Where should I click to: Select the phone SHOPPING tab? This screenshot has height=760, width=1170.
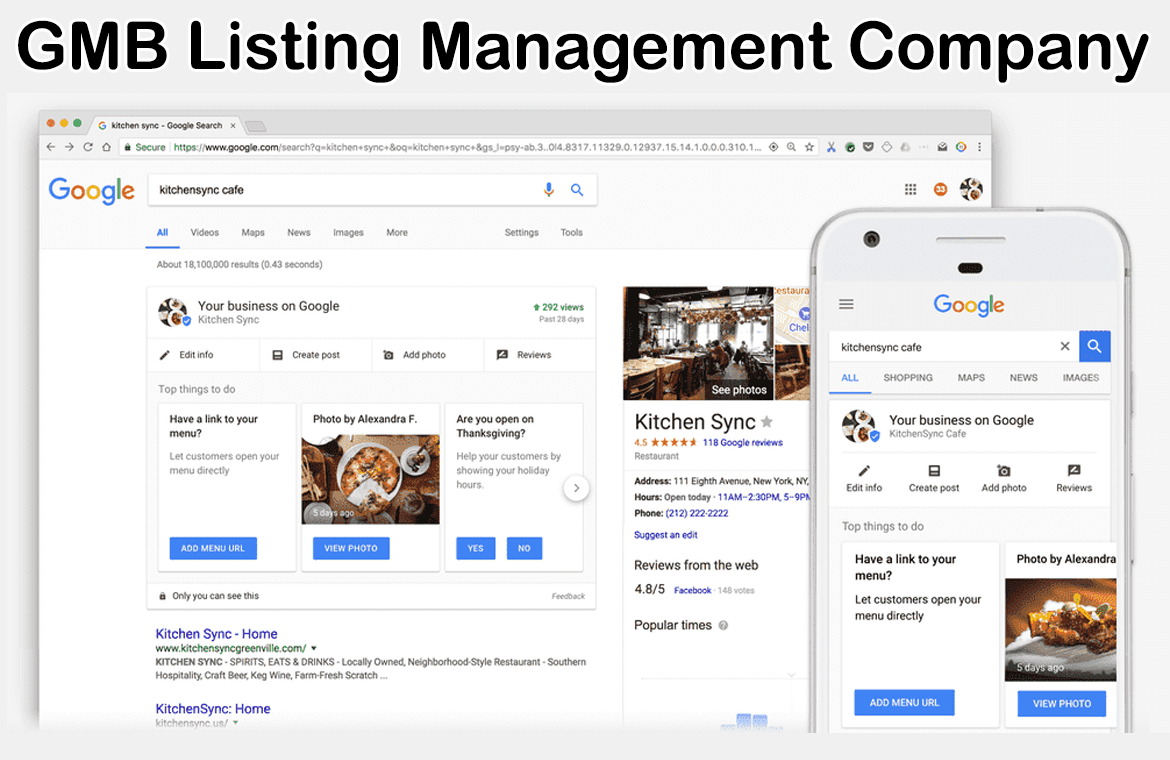click(908, 377)
